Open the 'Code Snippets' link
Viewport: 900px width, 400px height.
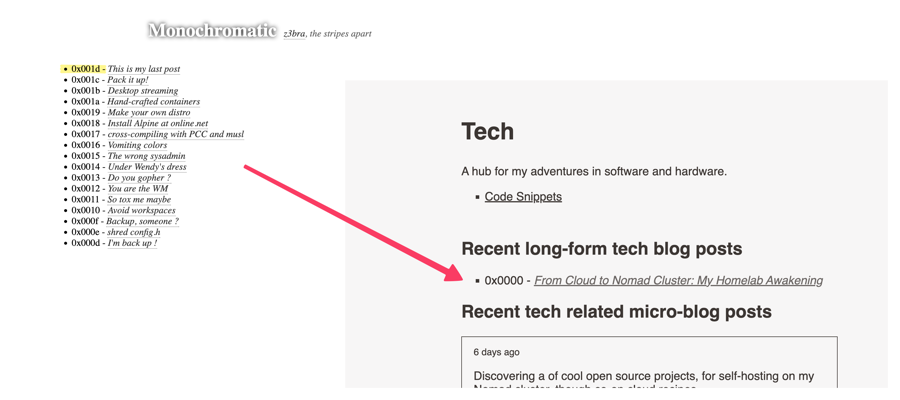click(x=523, y=197)
